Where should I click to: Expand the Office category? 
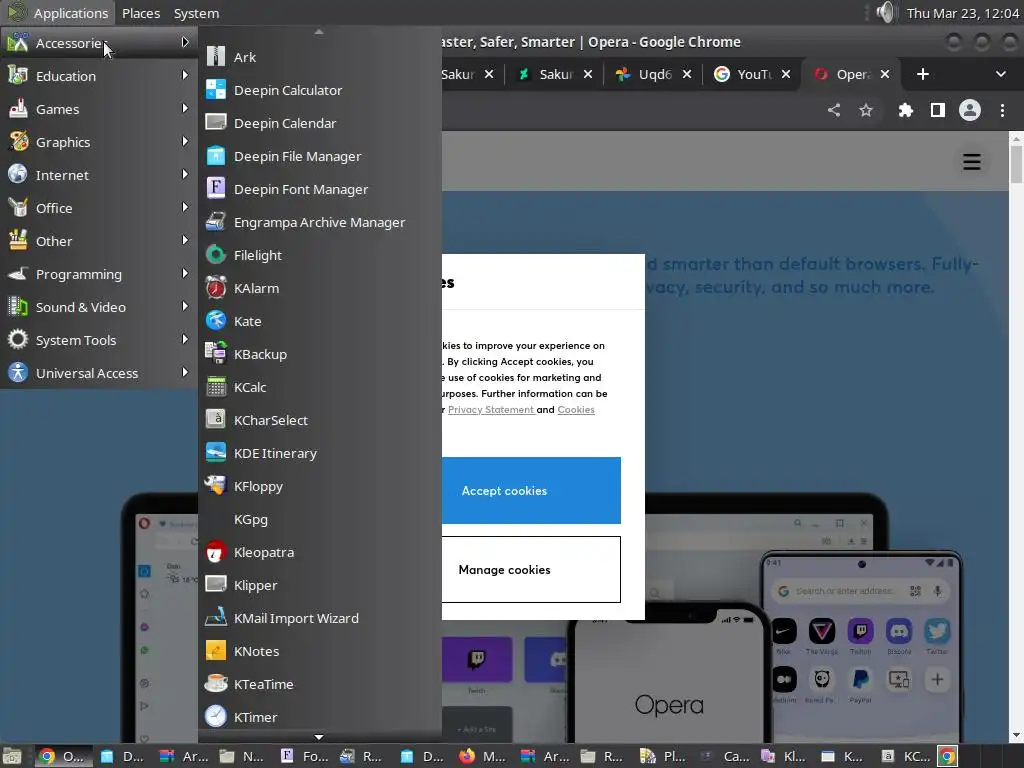99,208
